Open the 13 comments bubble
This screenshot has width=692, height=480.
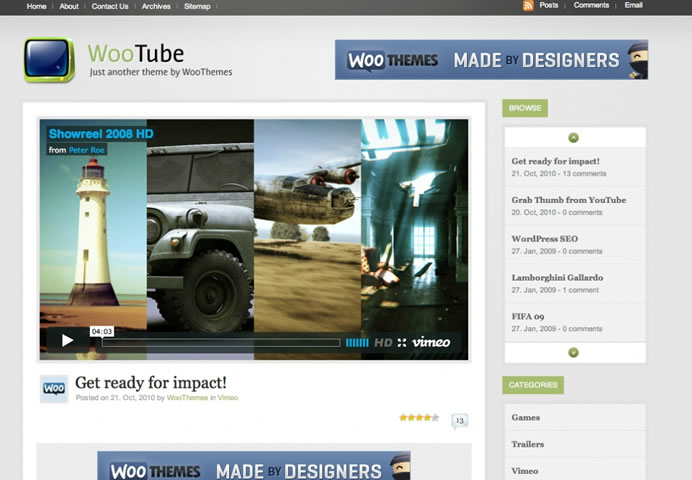click(459, 421)
